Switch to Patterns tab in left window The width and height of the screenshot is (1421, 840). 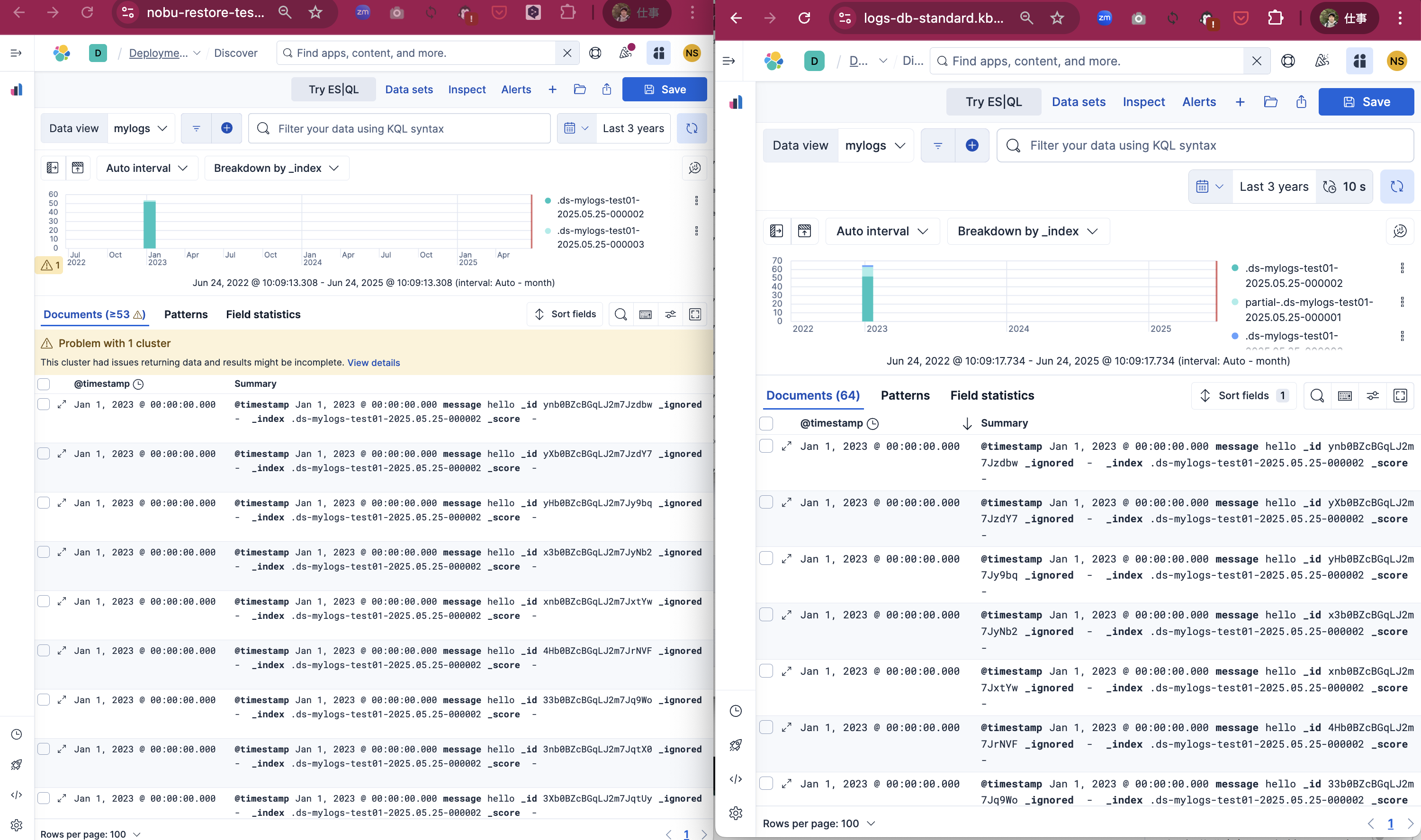tap(186, 314)
